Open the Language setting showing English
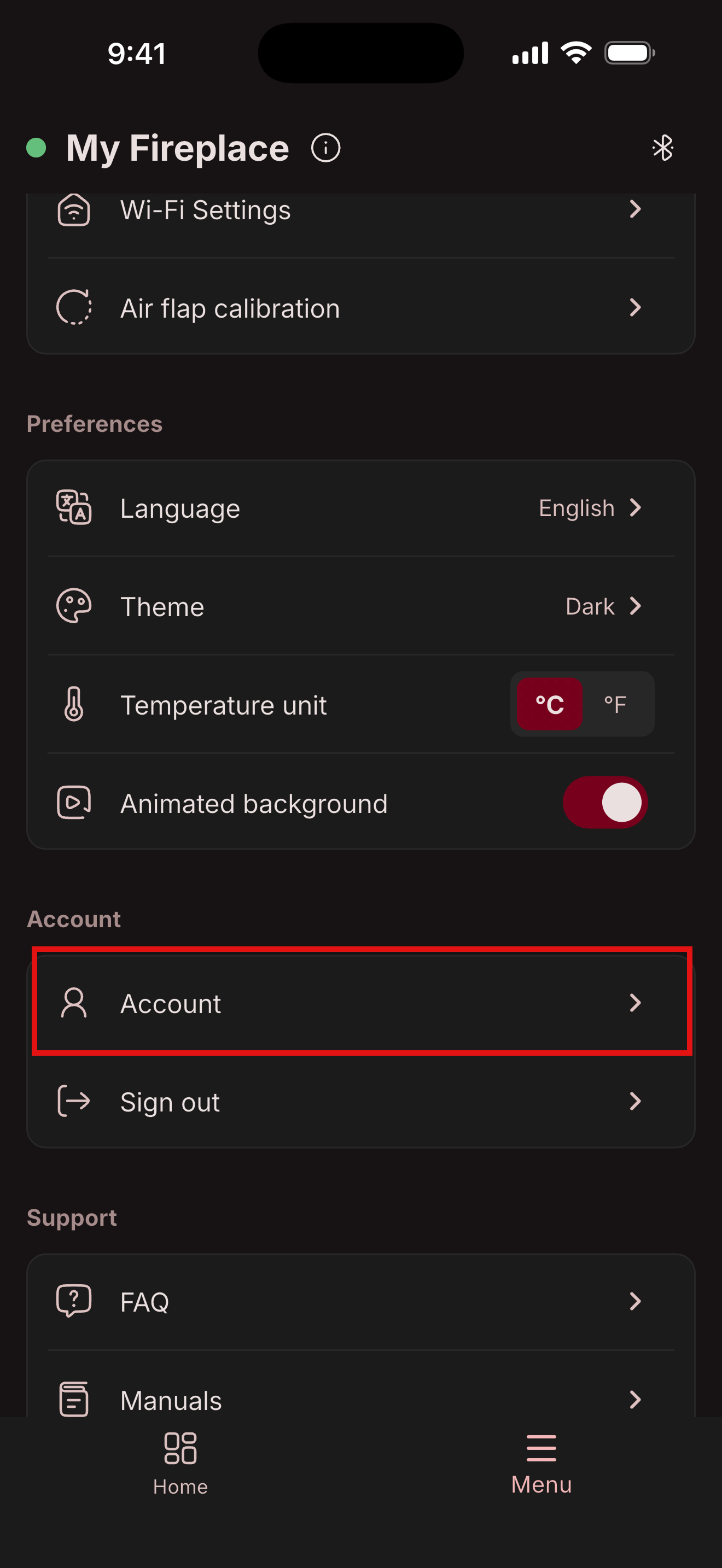The height and width of the screenshot is (1568, 722). point(361,508)
